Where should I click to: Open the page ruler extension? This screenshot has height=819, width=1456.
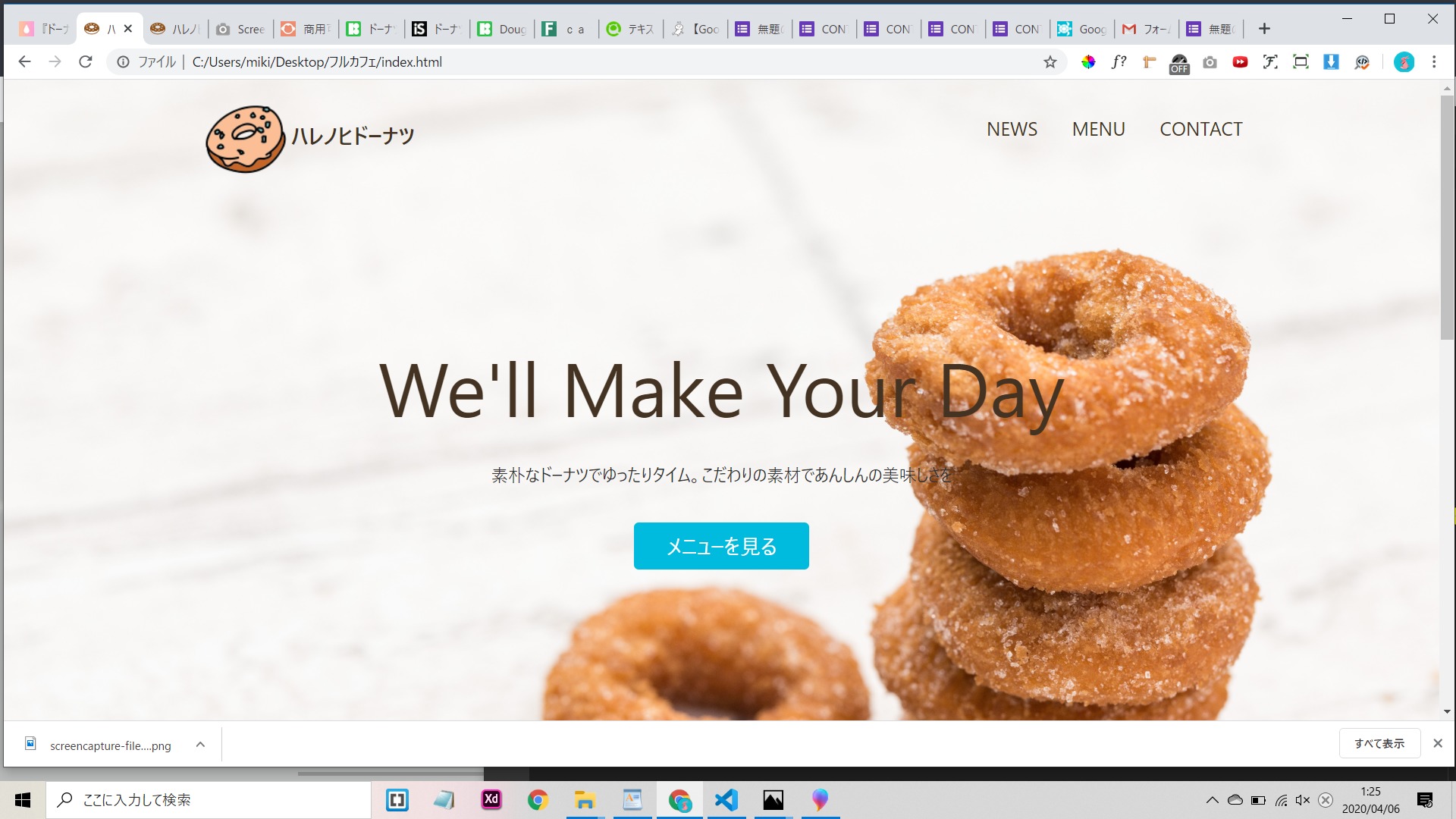[x=1149, y=62]
